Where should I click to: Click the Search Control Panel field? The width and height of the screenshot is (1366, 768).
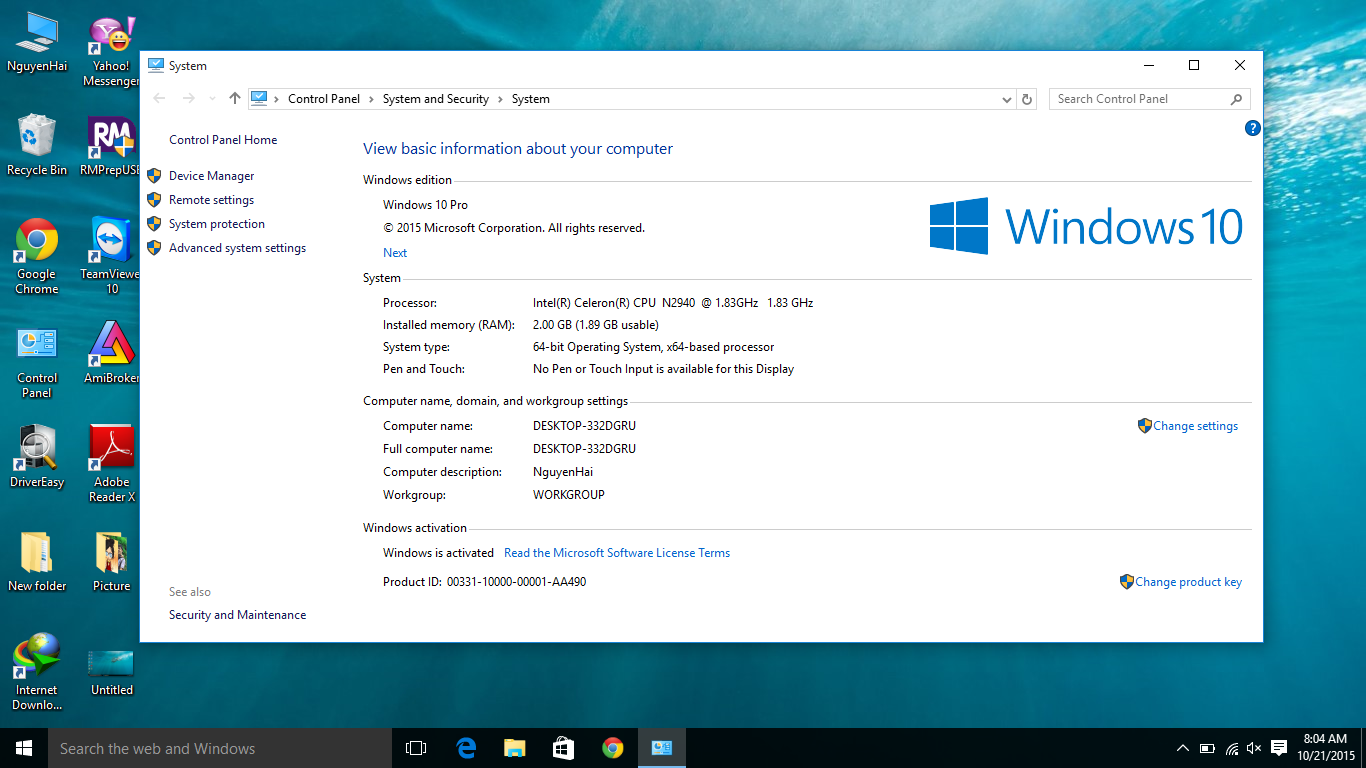pyautogui.click(x=1140, y=99)
